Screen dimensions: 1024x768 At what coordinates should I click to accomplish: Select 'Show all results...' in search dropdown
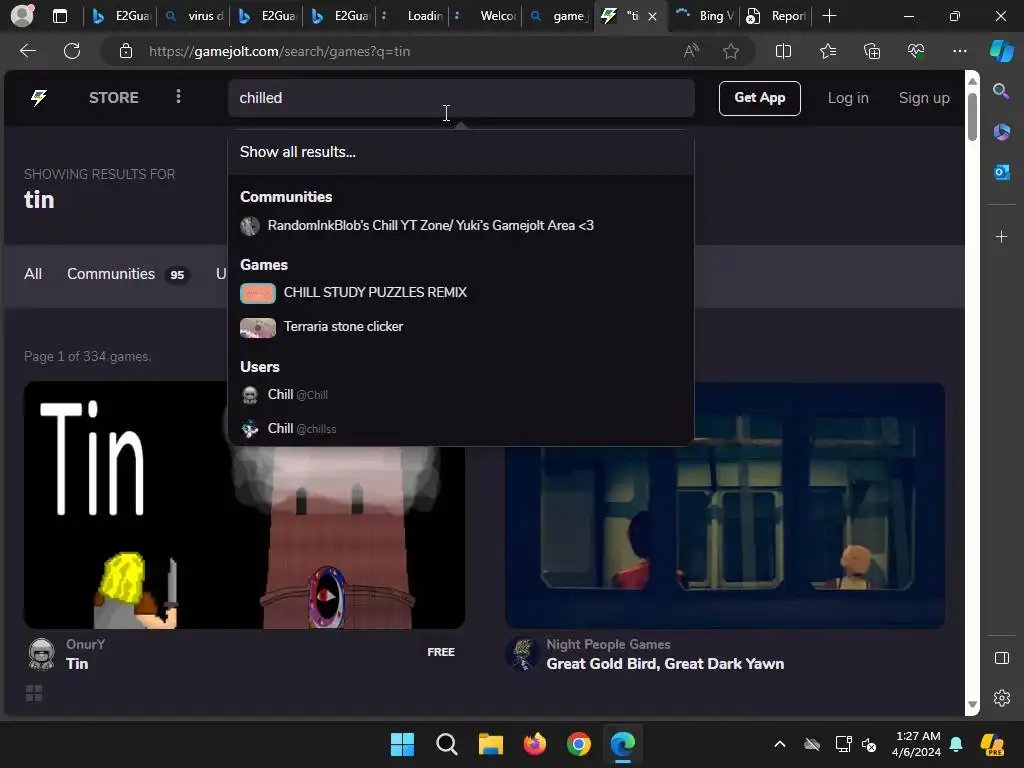click(461, 152)
